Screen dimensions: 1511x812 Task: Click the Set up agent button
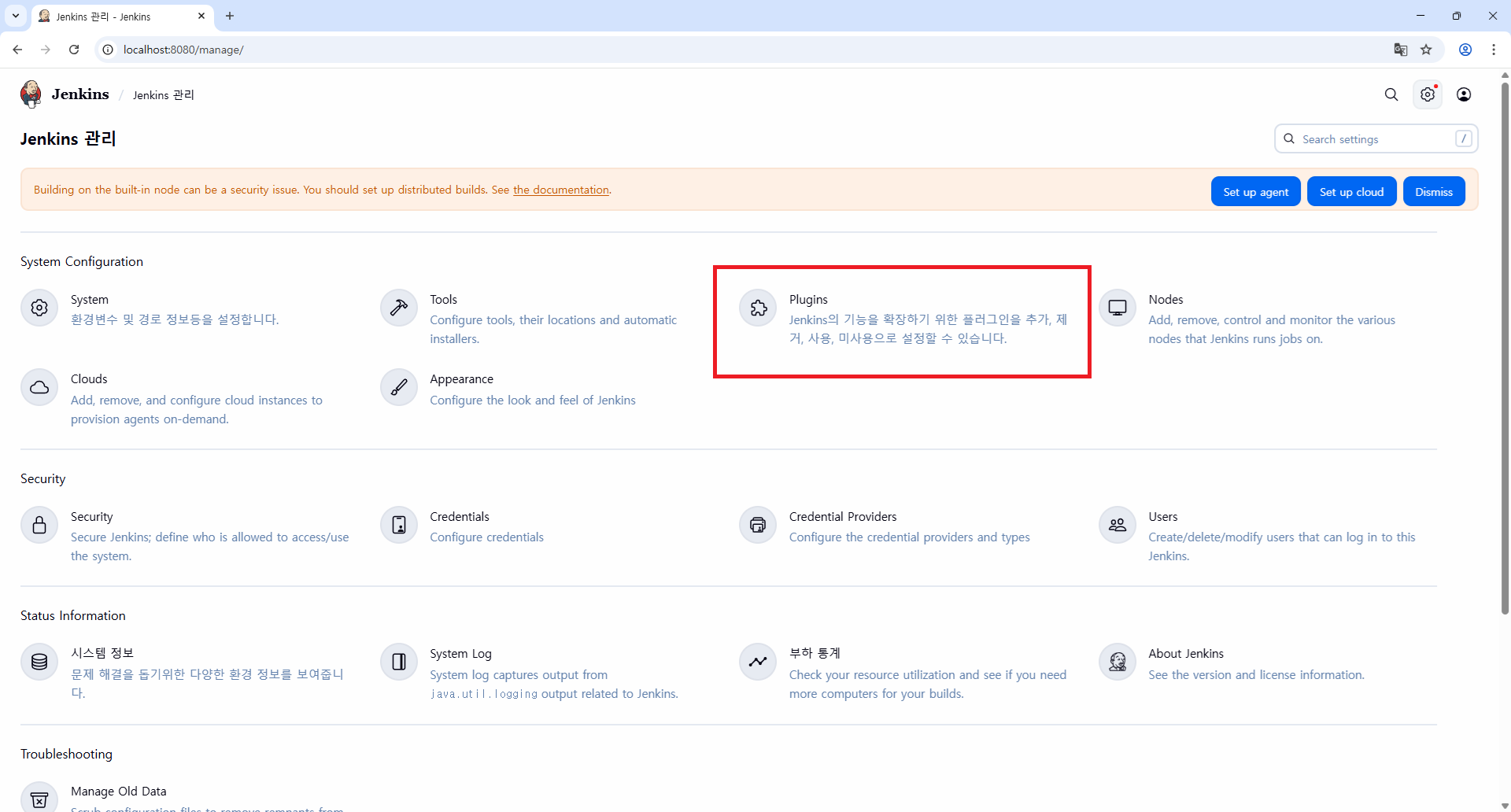tap(1256, 192)
